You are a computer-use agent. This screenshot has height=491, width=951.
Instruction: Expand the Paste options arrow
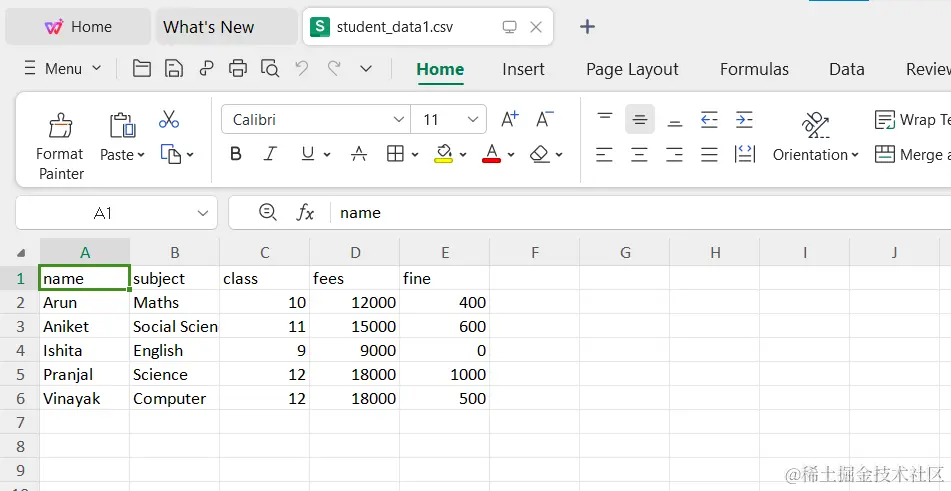point(141,155)
